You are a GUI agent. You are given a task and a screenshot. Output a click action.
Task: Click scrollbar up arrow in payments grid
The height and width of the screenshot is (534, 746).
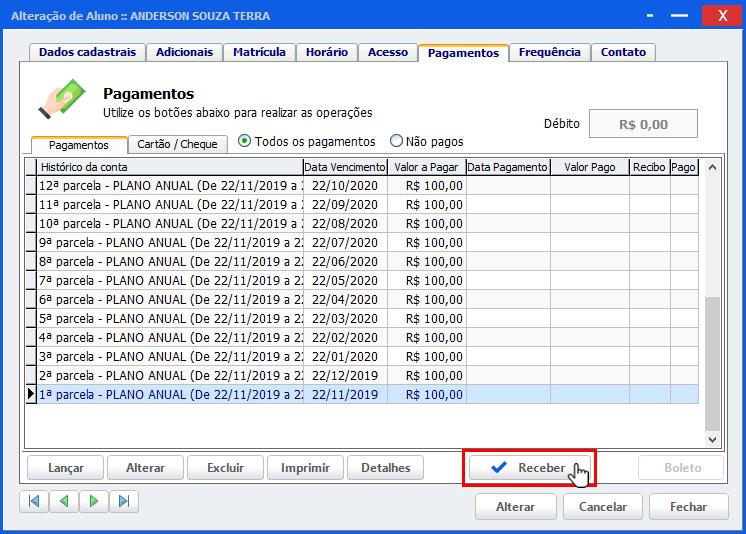(x=712, y=167)
